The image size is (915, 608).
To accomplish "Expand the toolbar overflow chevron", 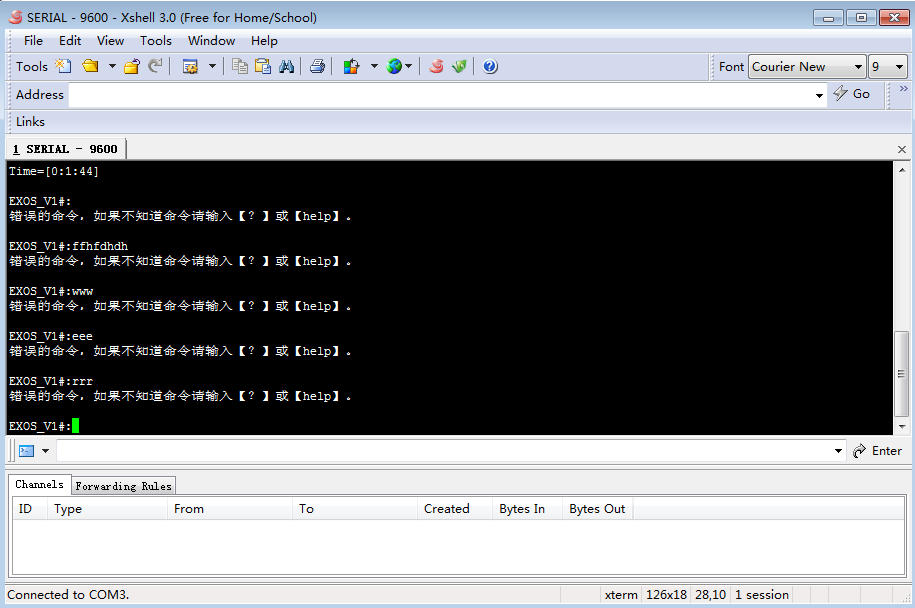I will [x=903, y=89].
